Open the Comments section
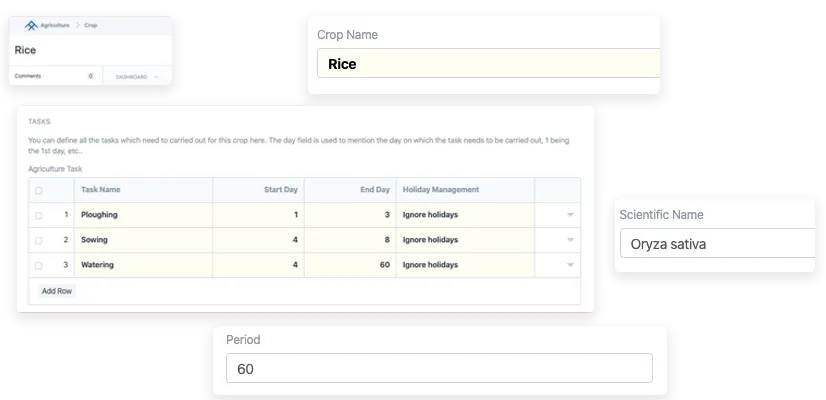This screenshot has height=400, width=826. 28,76
